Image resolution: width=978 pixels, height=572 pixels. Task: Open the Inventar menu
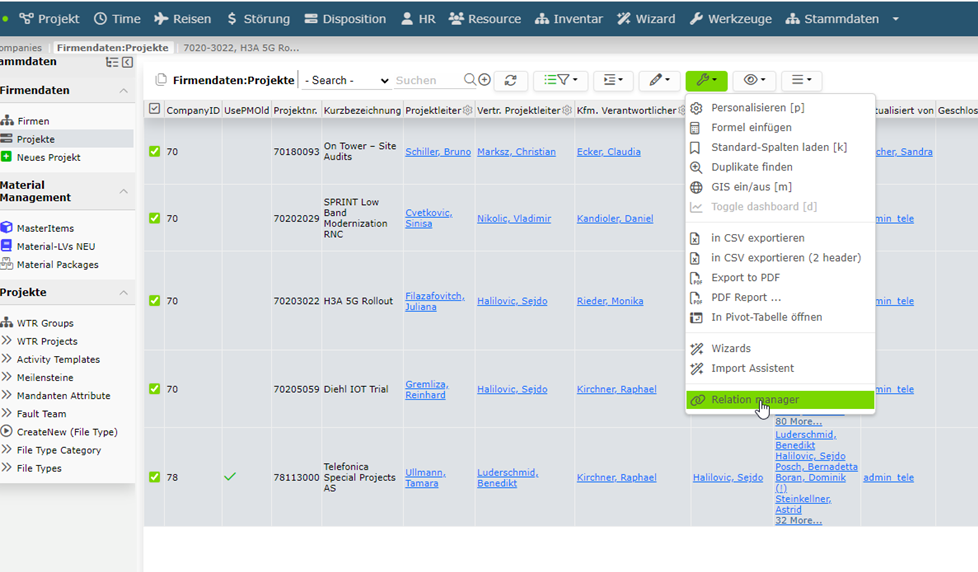(x=568, y=19)
